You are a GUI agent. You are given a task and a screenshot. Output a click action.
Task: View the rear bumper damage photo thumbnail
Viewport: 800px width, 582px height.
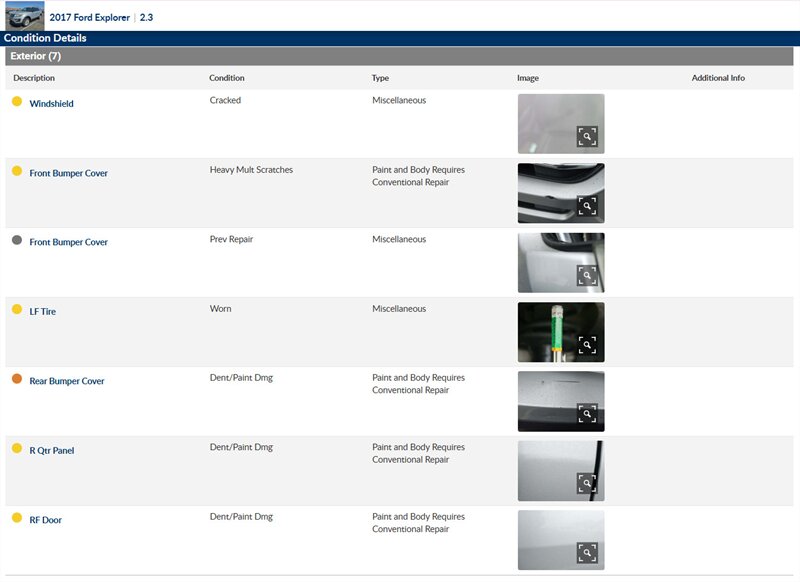(561, 401)
